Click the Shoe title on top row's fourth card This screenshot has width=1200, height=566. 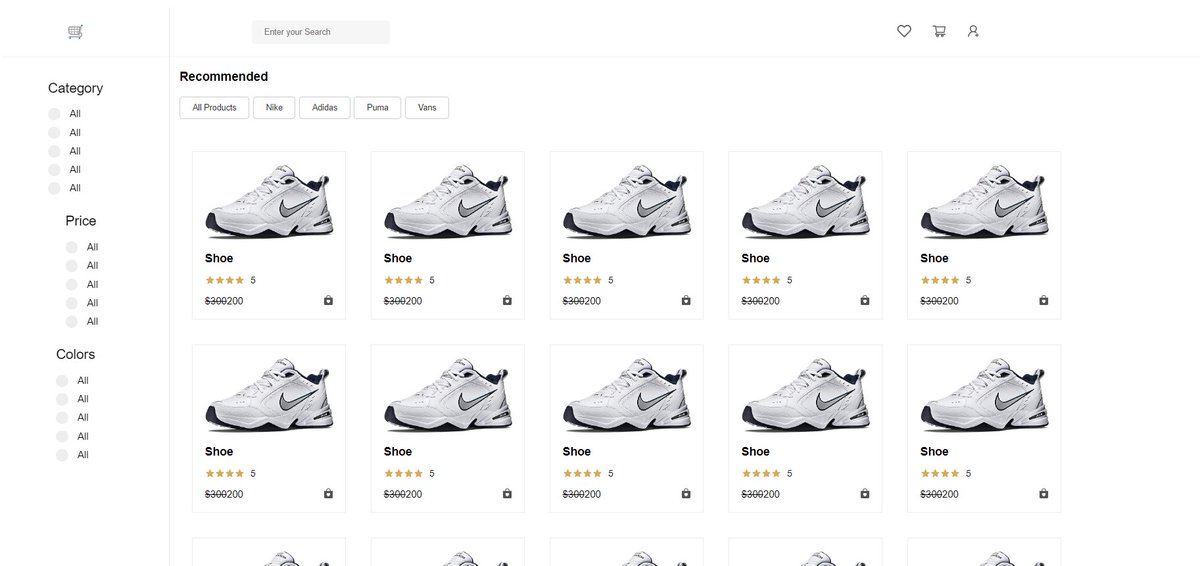pos(756,258)
